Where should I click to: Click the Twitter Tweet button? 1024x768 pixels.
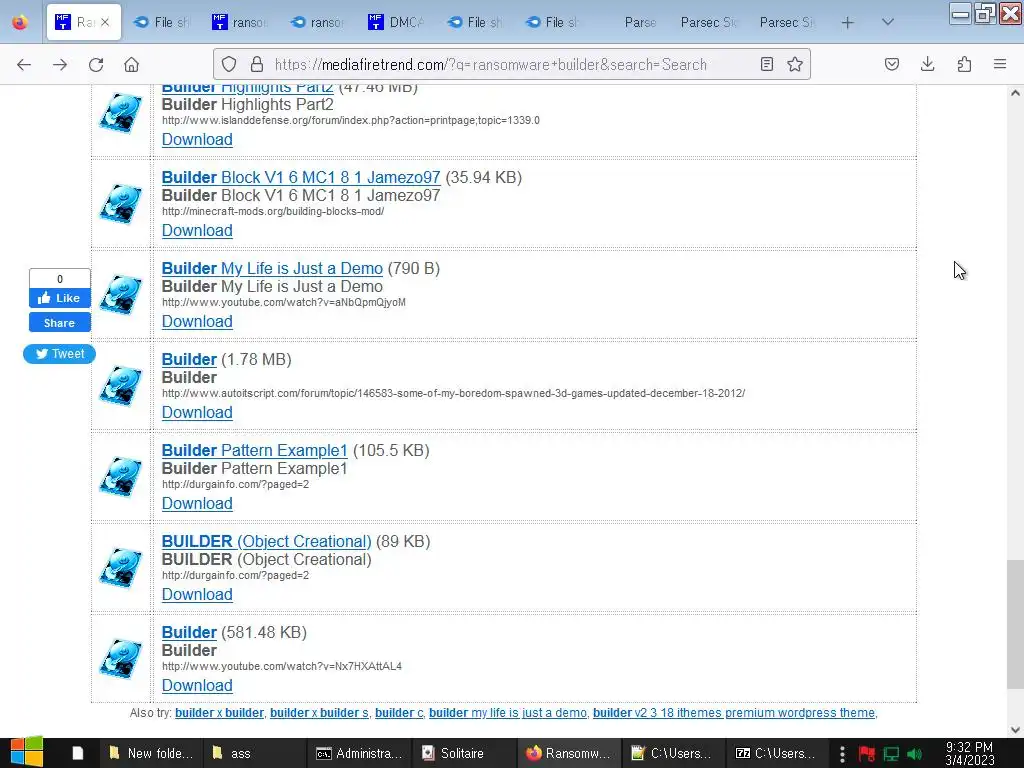coord(59,354)
